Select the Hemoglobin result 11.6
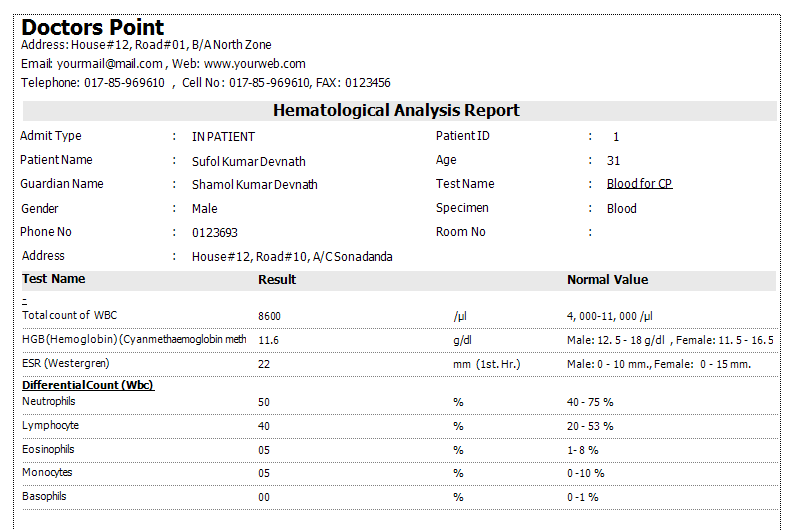Screen dimensions: 790x530 pos(268,340)
